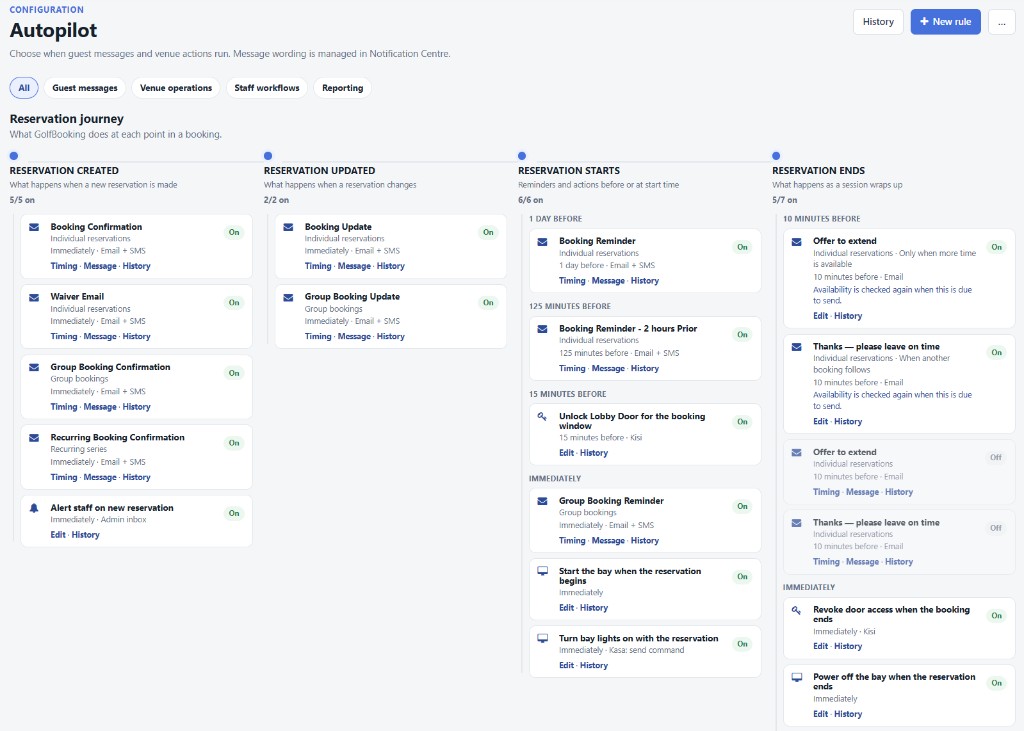Toggle On badge of Revoke door access rule

coord(996,615)
